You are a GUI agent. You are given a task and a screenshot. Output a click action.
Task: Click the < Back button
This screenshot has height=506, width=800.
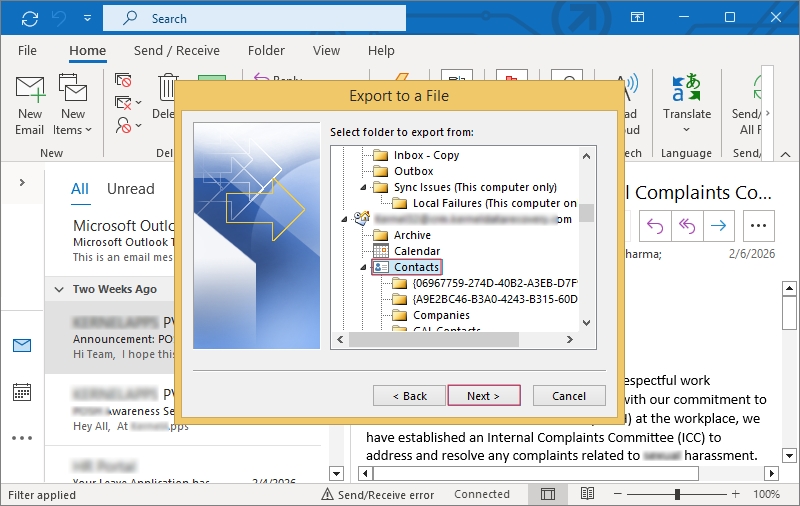point(409,396)
